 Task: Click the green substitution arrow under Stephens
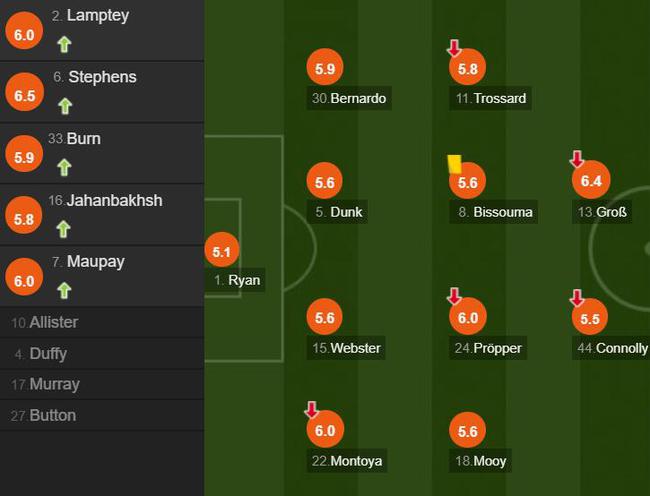point(65,106)
